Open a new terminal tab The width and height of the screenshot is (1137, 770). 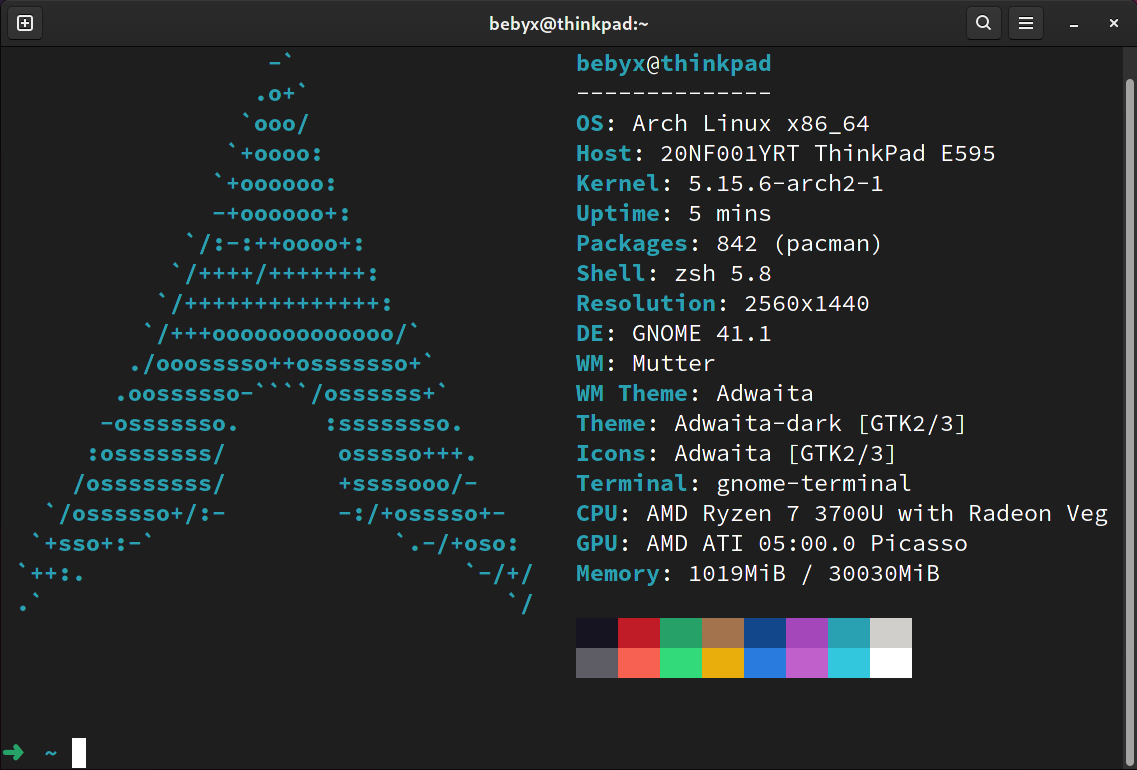pyautogui.click(x=25, y=23)
